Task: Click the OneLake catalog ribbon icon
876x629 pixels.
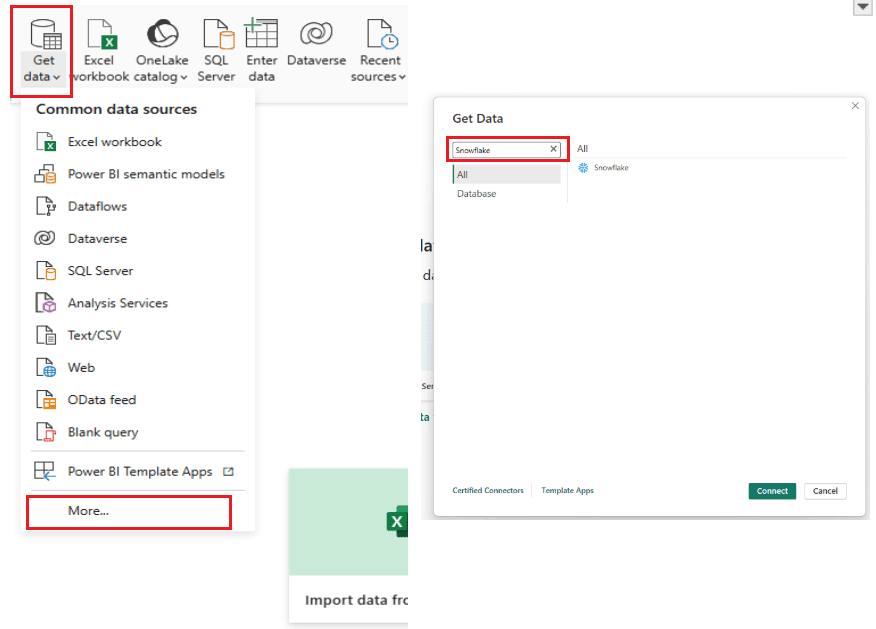Action: [x=162, y=34]
